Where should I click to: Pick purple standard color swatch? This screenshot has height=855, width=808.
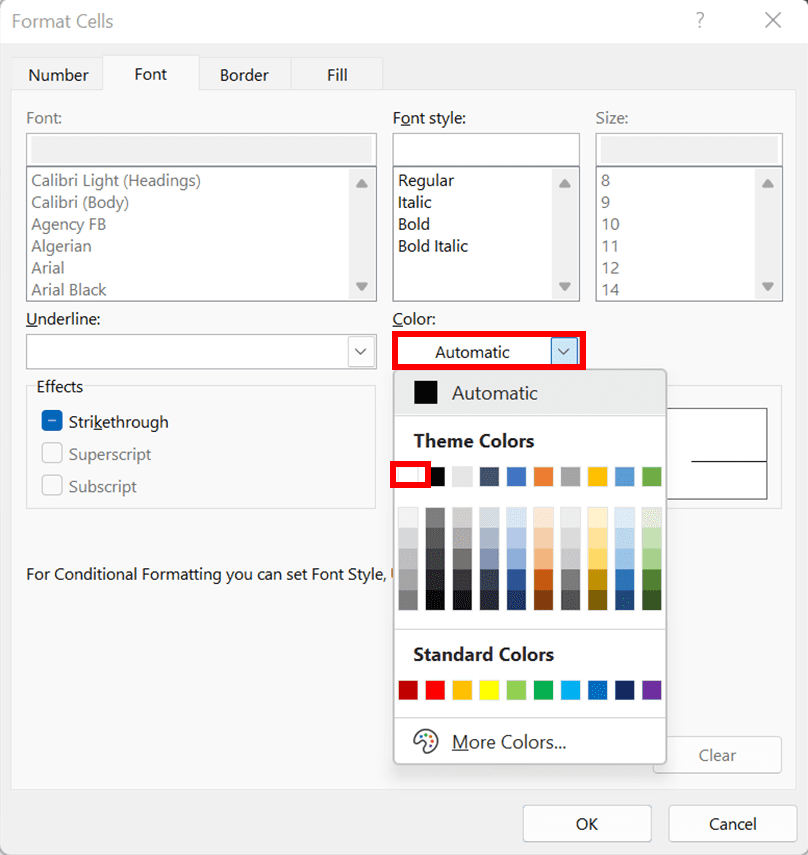652,690
